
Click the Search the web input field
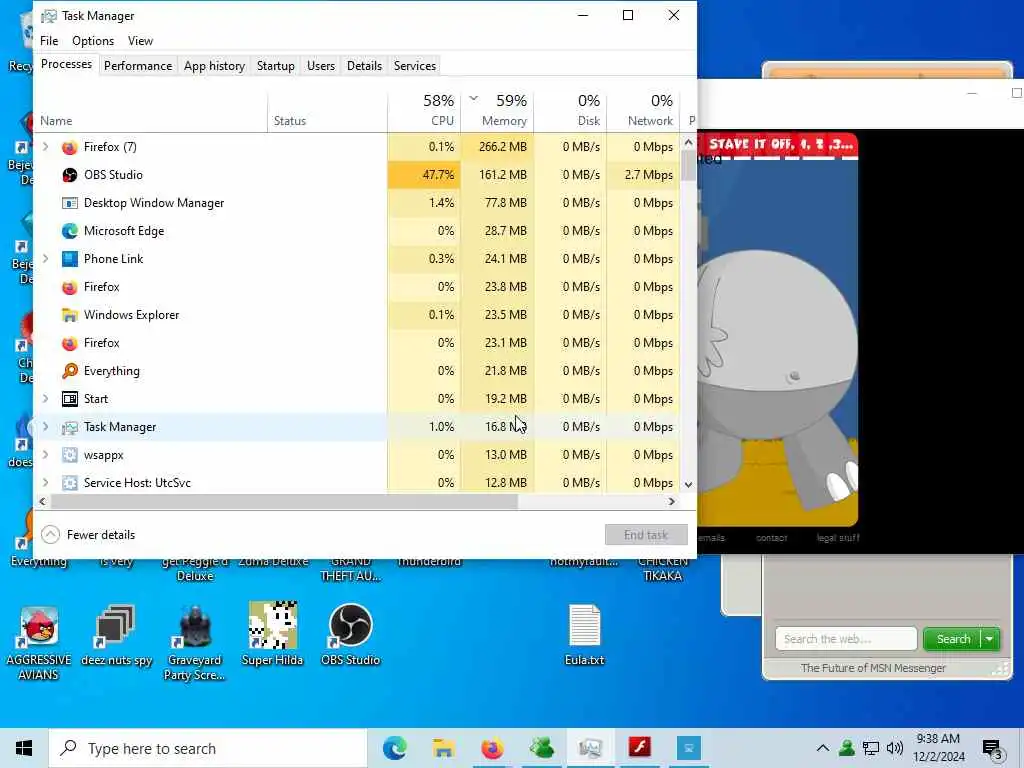(x=846, y=639)
